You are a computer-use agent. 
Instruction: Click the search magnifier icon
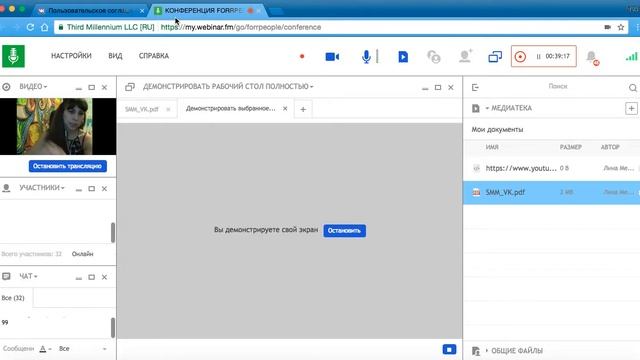633,87
